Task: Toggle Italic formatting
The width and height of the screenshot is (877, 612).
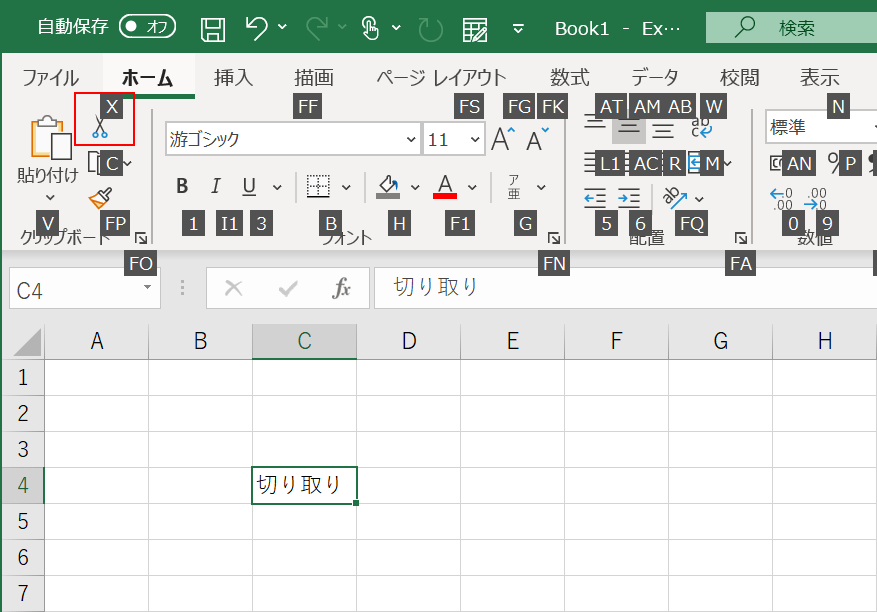Action: point(215,186)
